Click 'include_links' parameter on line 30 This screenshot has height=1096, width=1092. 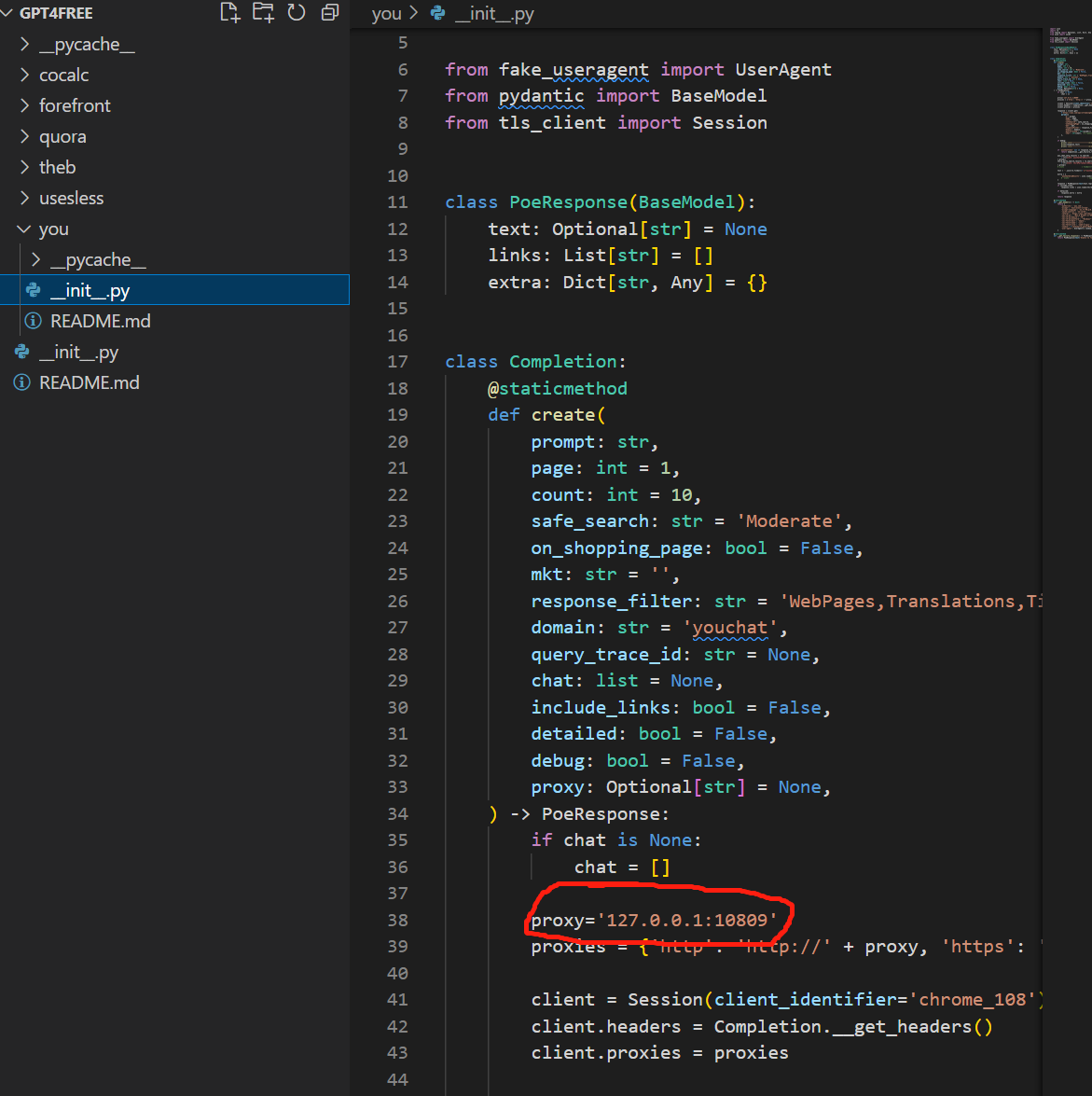601,707
